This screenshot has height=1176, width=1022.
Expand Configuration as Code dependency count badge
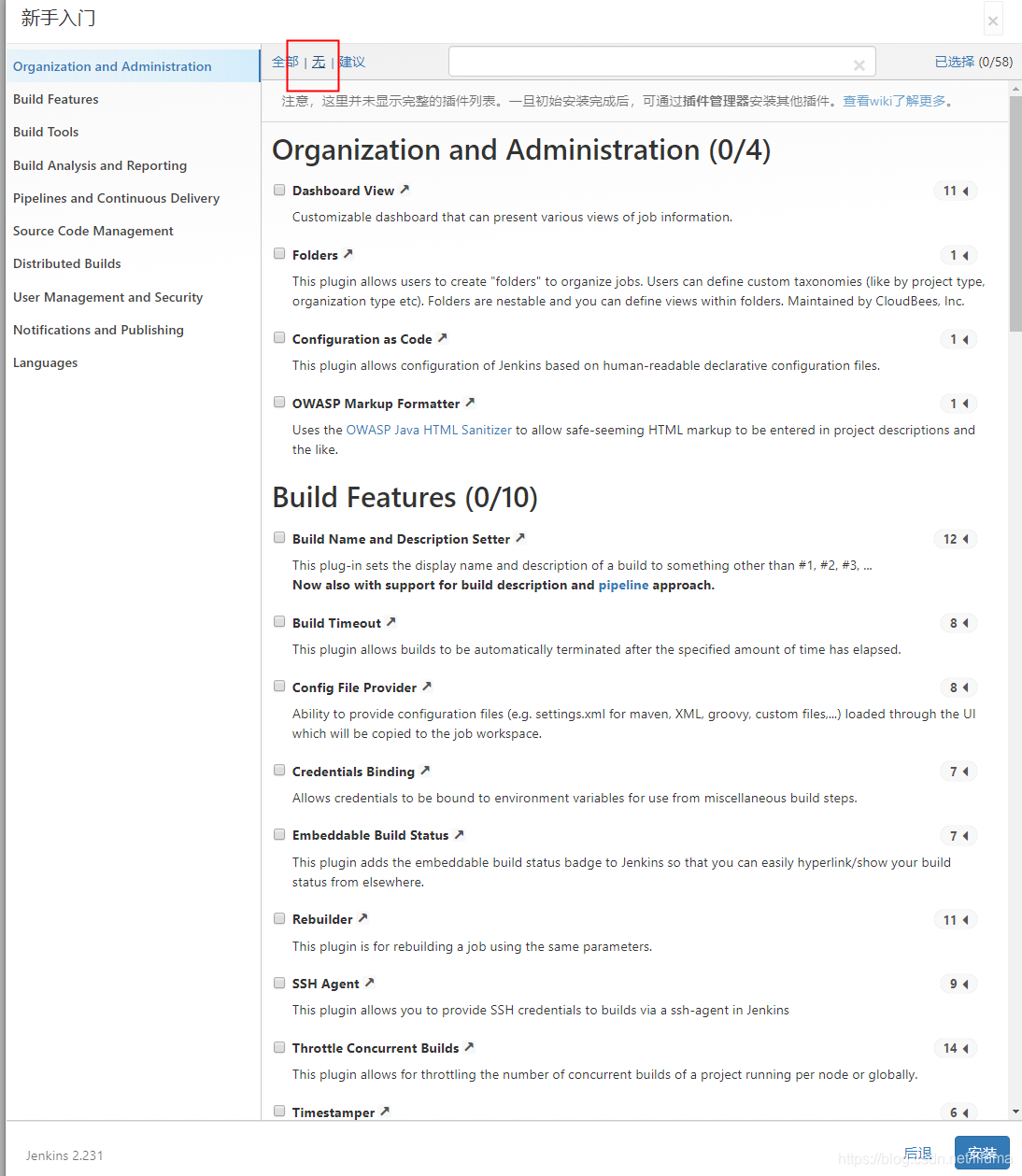(959, 339)
